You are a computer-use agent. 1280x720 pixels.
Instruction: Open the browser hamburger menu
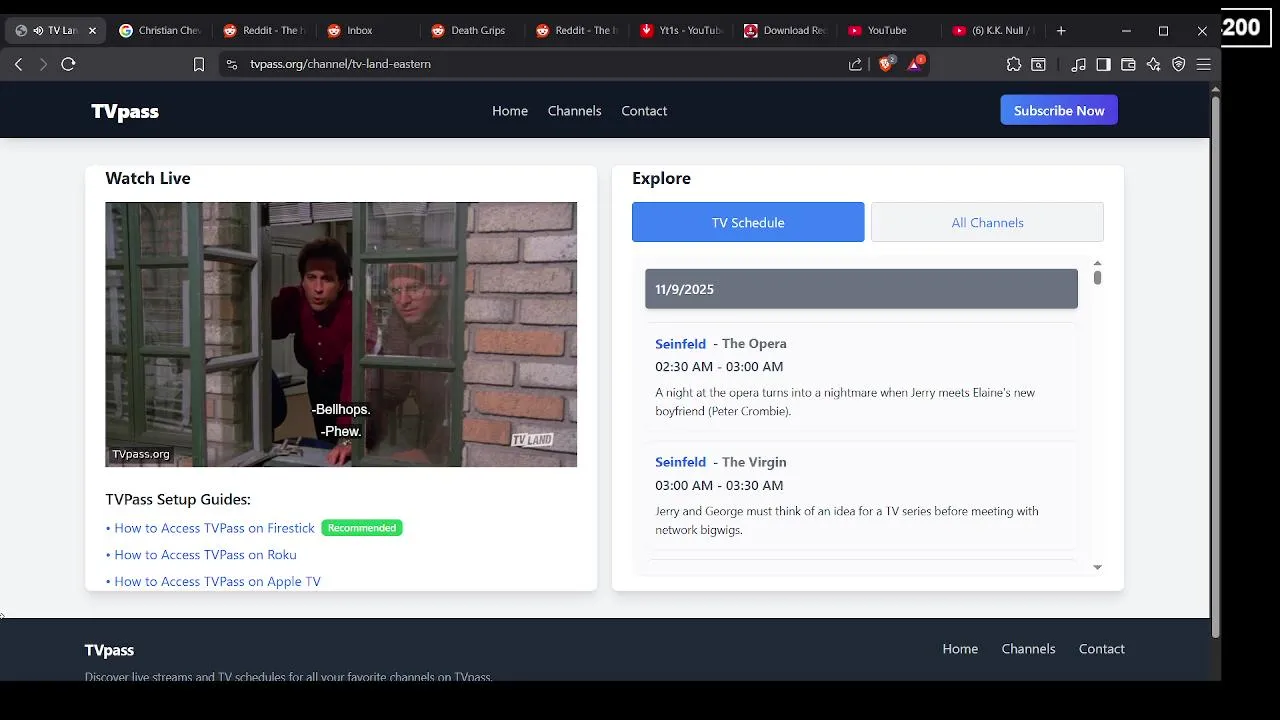1203,64
